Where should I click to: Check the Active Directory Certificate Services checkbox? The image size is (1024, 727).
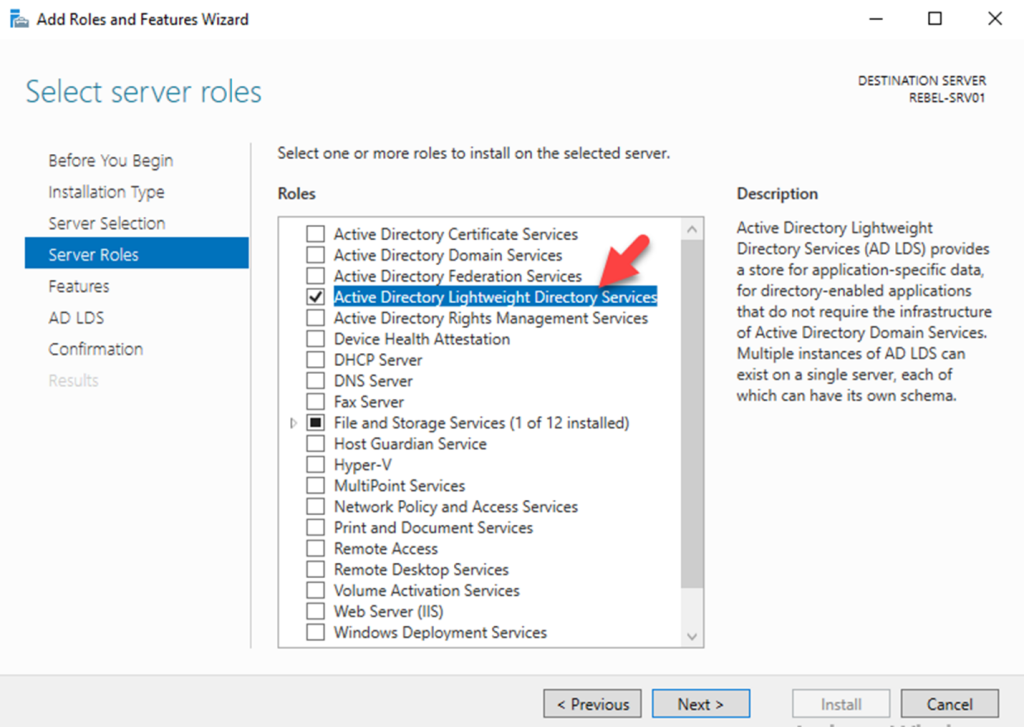(316, 234)
